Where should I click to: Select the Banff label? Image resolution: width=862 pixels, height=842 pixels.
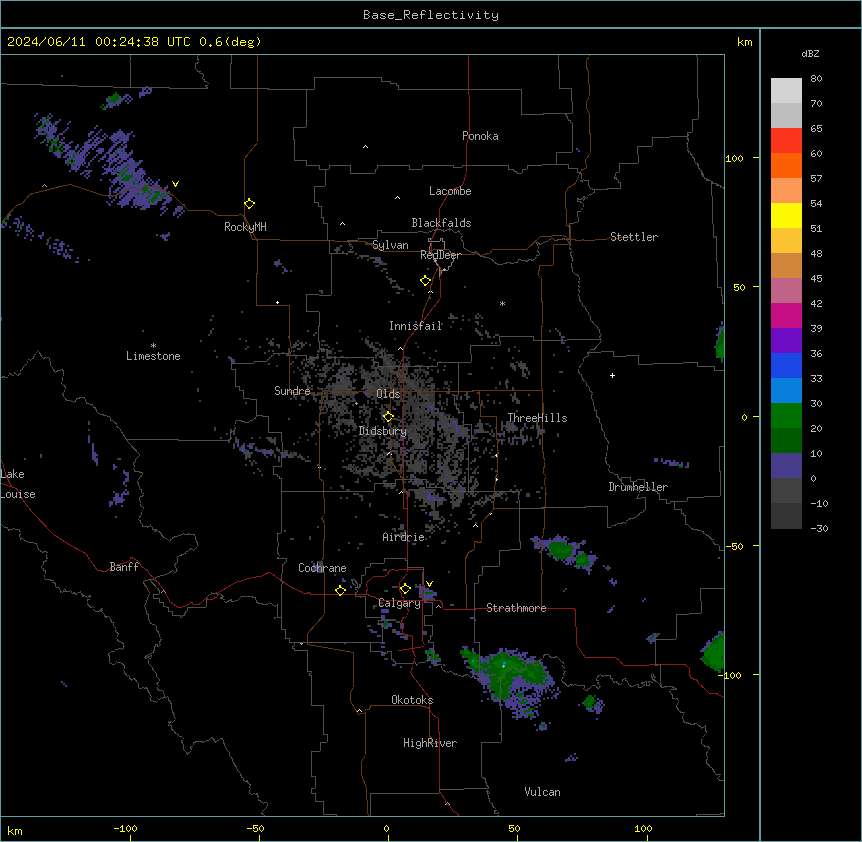click(124, 567)
